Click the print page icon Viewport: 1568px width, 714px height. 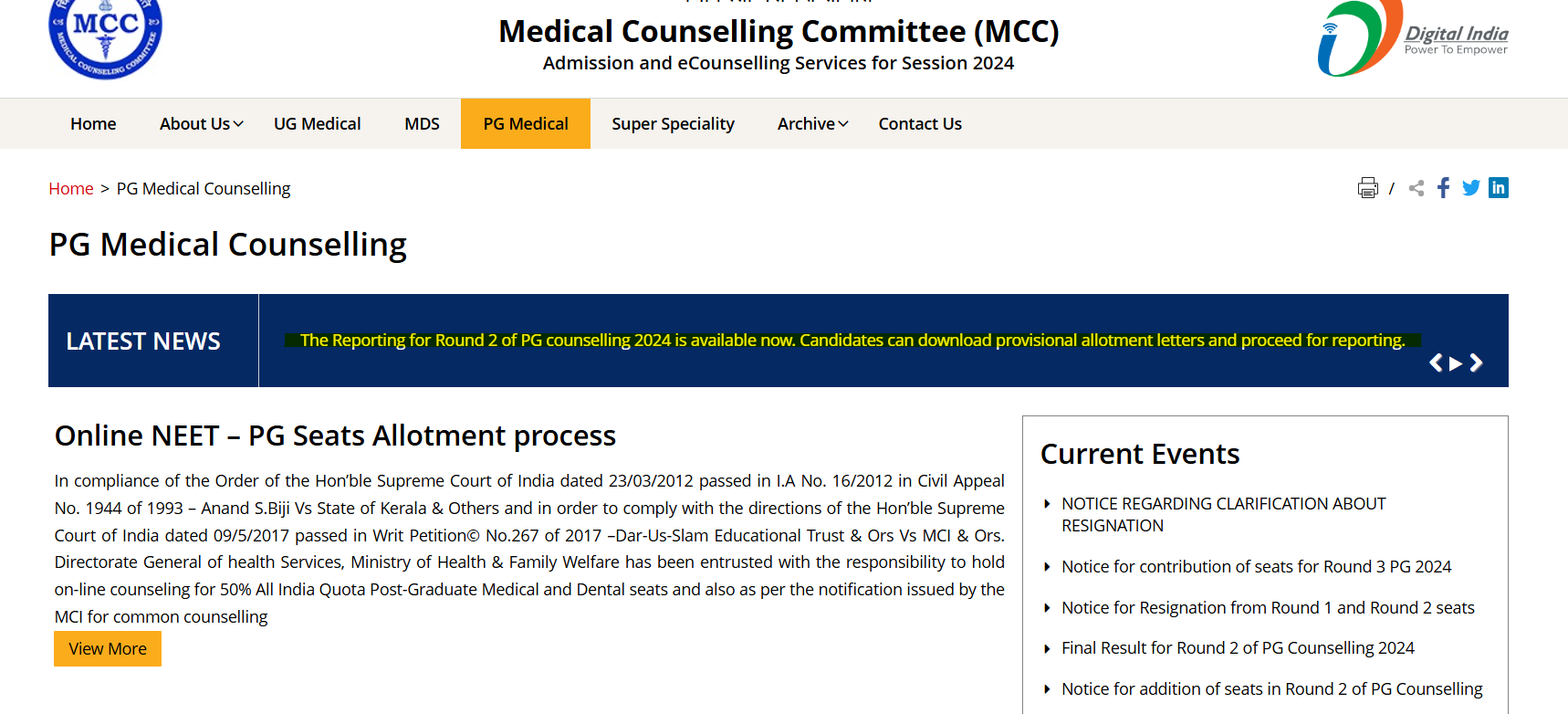(1367, 188)
